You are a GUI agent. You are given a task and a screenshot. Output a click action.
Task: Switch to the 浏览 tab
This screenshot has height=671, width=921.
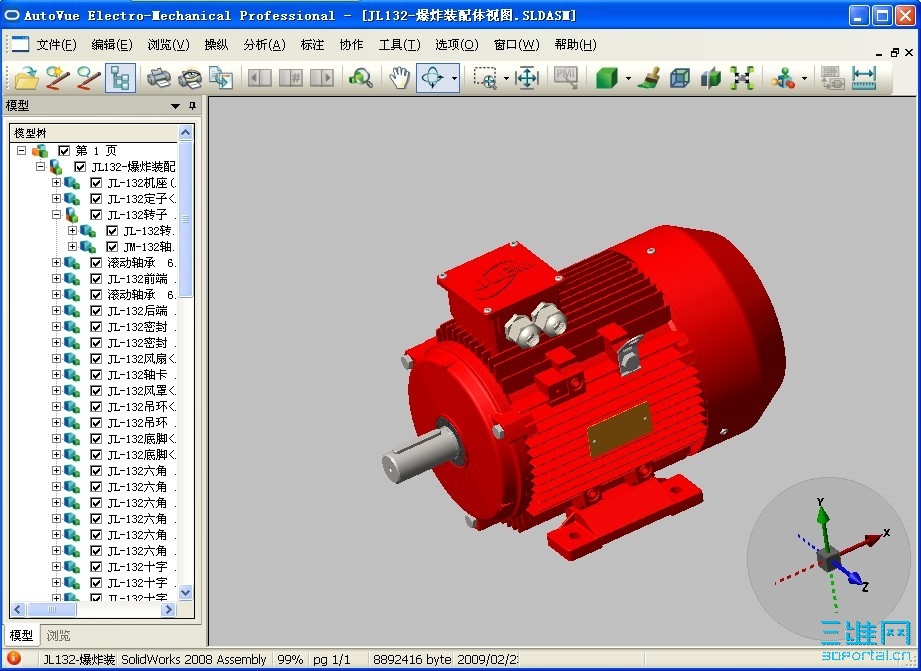coord(58,635)
